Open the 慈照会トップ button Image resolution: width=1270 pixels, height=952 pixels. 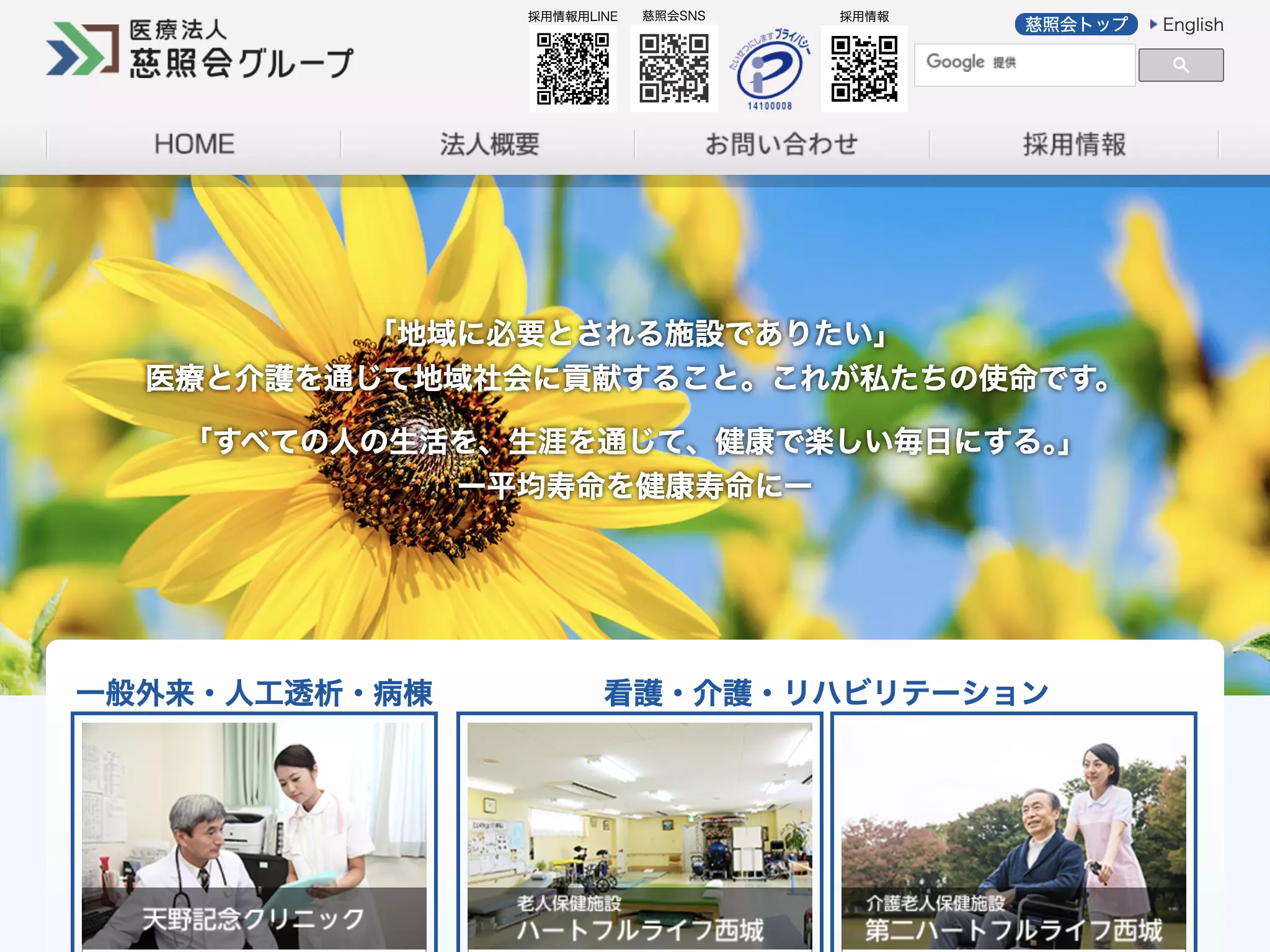click(1076, 24)
